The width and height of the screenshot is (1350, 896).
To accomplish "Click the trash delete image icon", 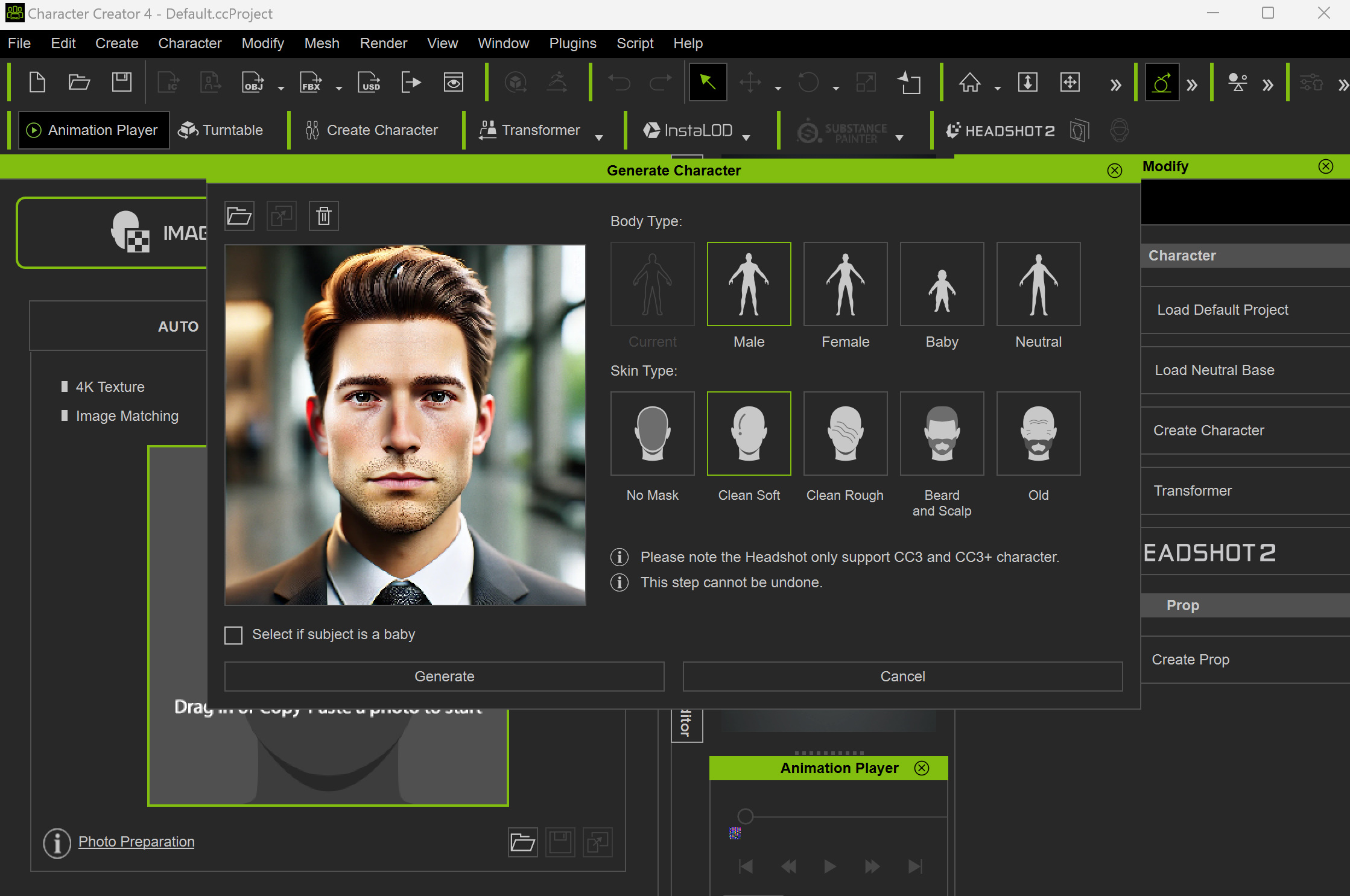I will (324, 216).
